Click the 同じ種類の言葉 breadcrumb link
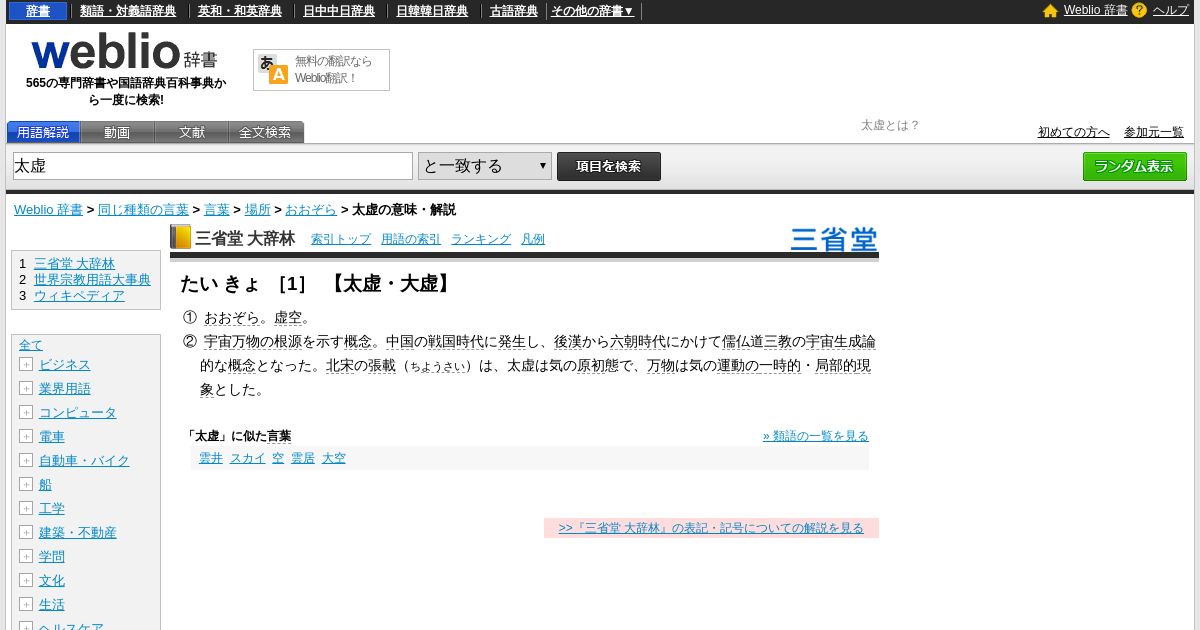1200x630 pixels. click(x=143, y=209)
